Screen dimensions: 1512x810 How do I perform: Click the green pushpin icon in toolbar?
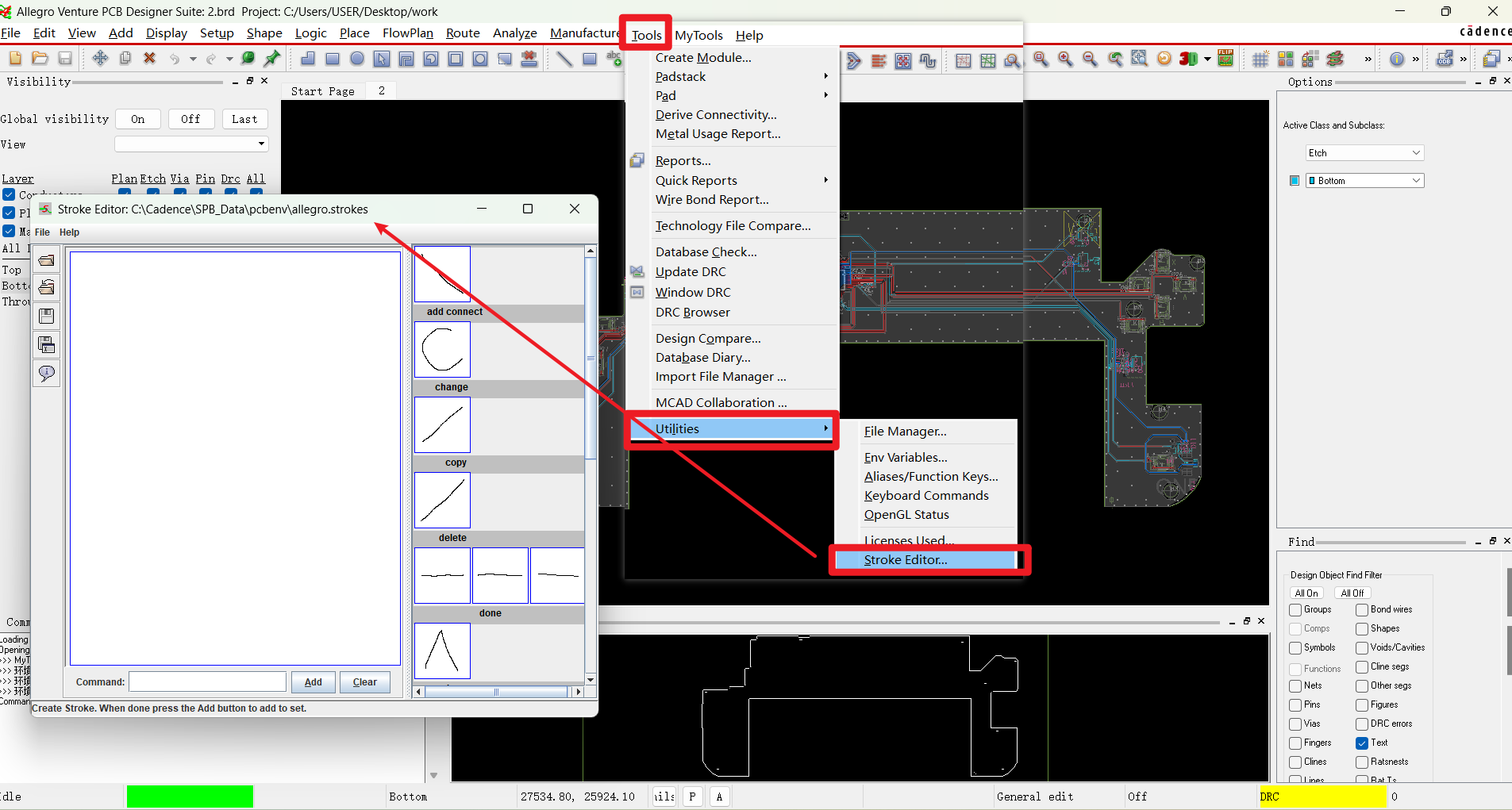(x=272, y=58)
